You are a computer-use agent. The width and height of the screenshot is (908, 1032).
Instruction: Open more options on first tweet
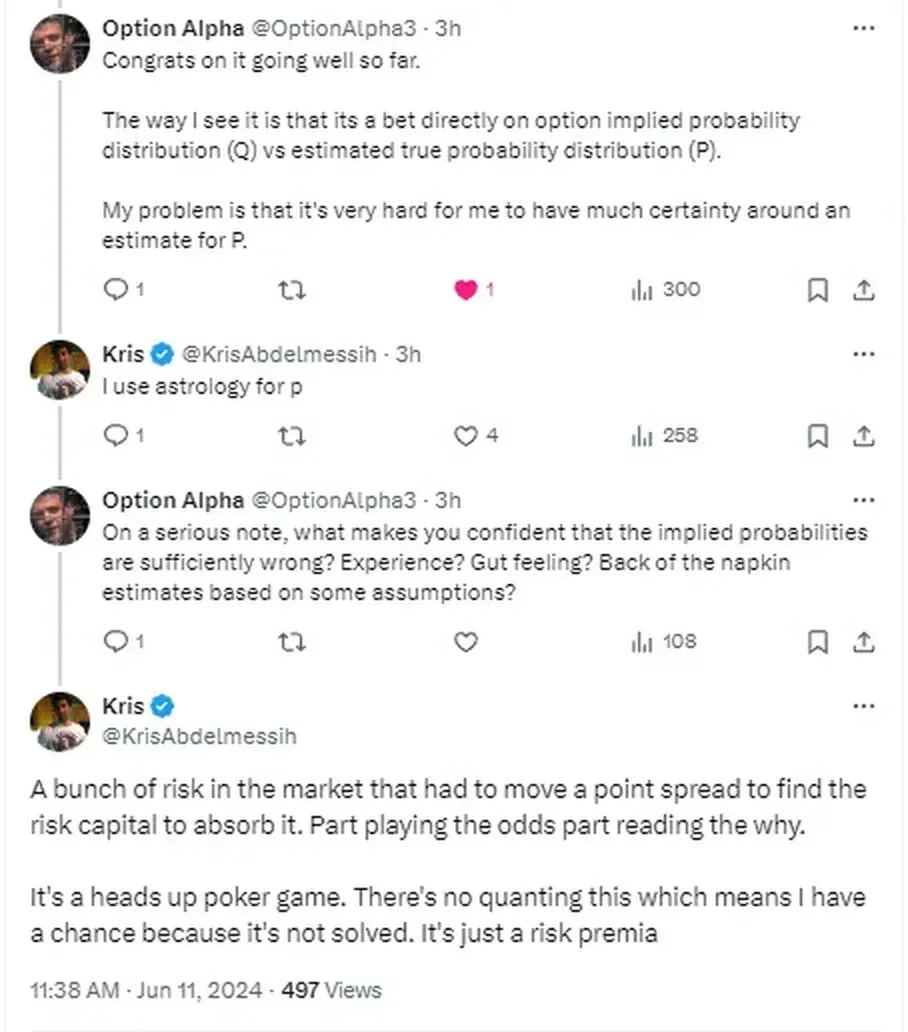[863, 28]
